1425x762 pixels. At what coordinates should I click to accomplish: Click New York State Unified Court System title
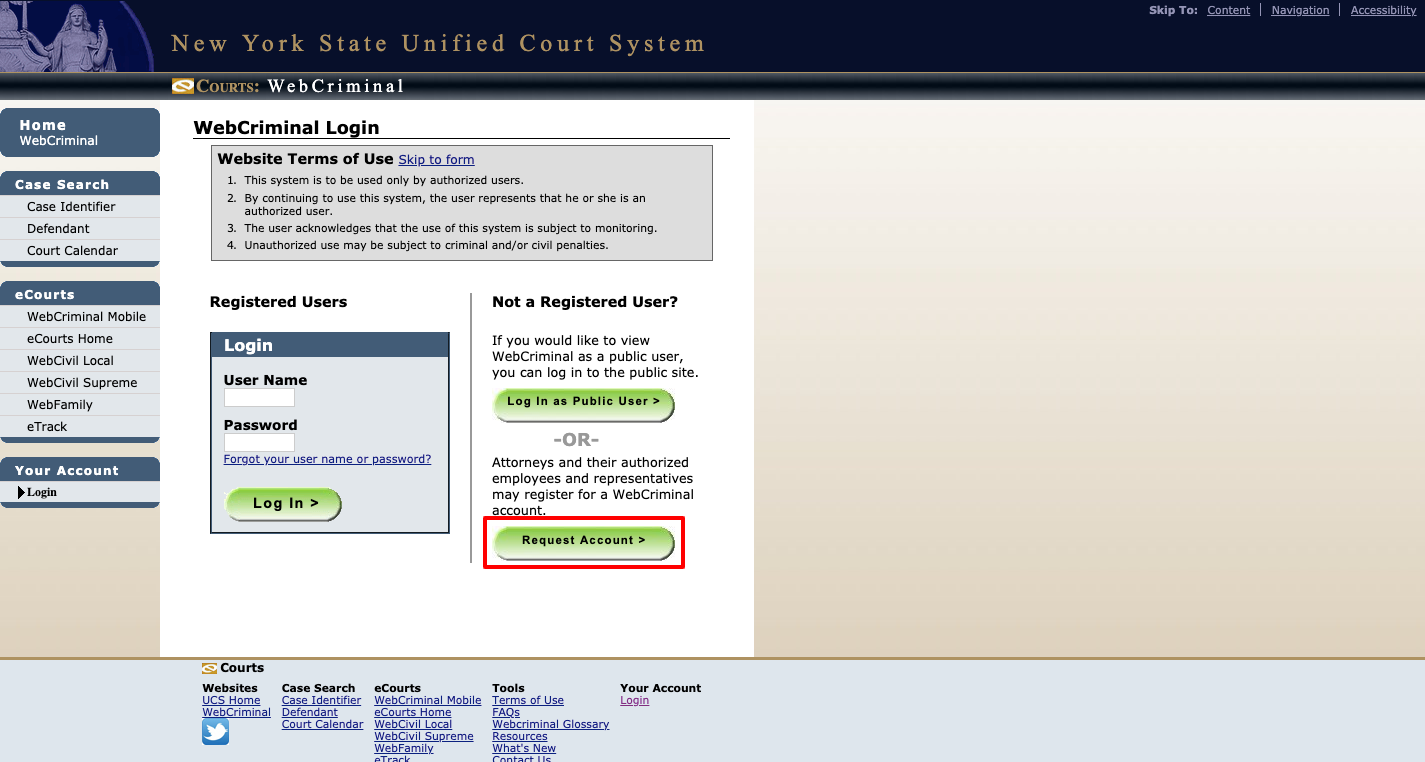pos(438,44)
